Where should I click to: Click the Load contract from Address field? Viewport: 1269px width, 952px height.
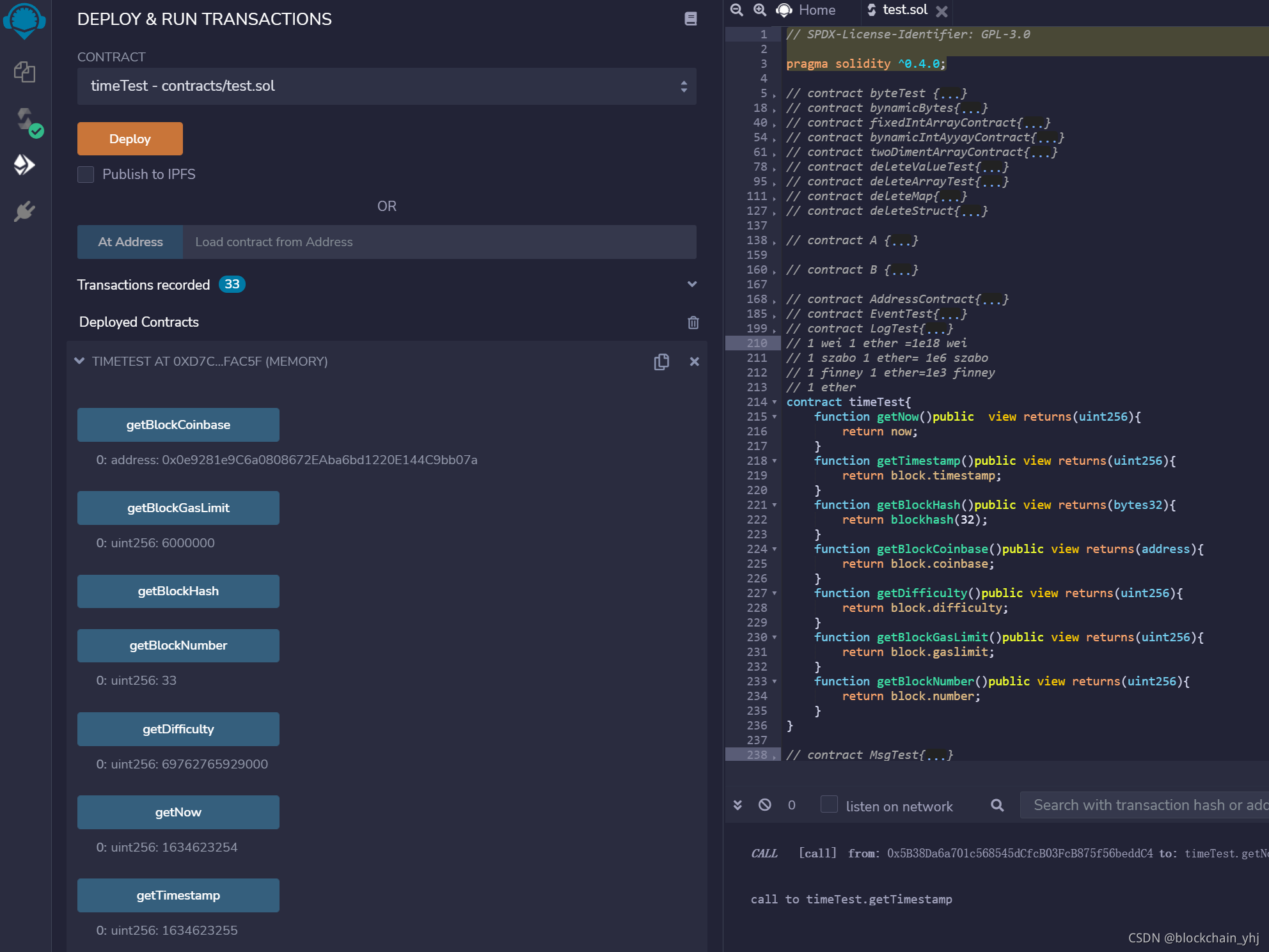(439, 242)
